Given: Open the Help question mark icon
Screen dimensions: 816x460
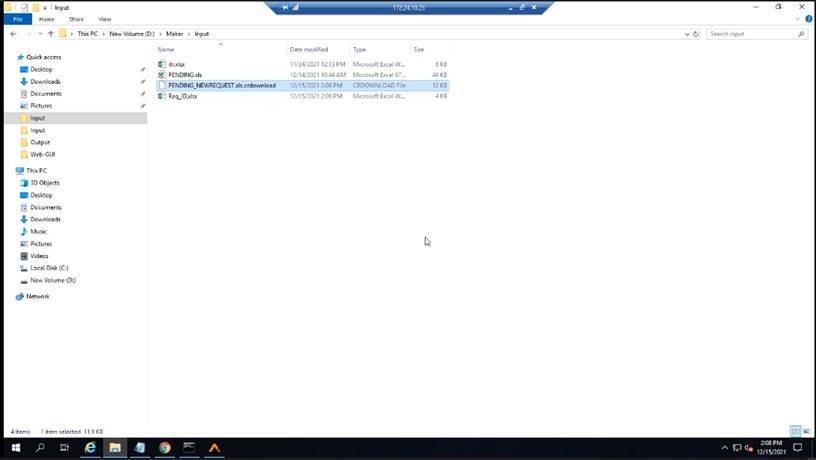Looking at the screenshot, I should [806, 19].
